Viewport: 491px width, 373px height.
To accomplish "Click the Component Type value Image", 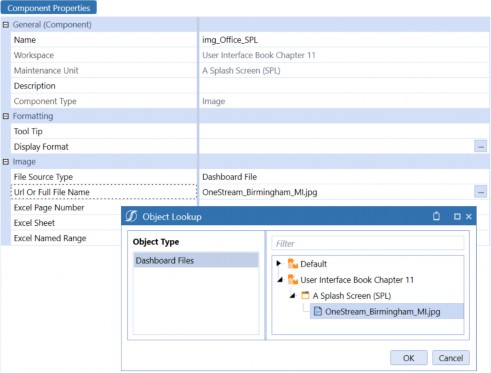I will [x=214, y=101].
